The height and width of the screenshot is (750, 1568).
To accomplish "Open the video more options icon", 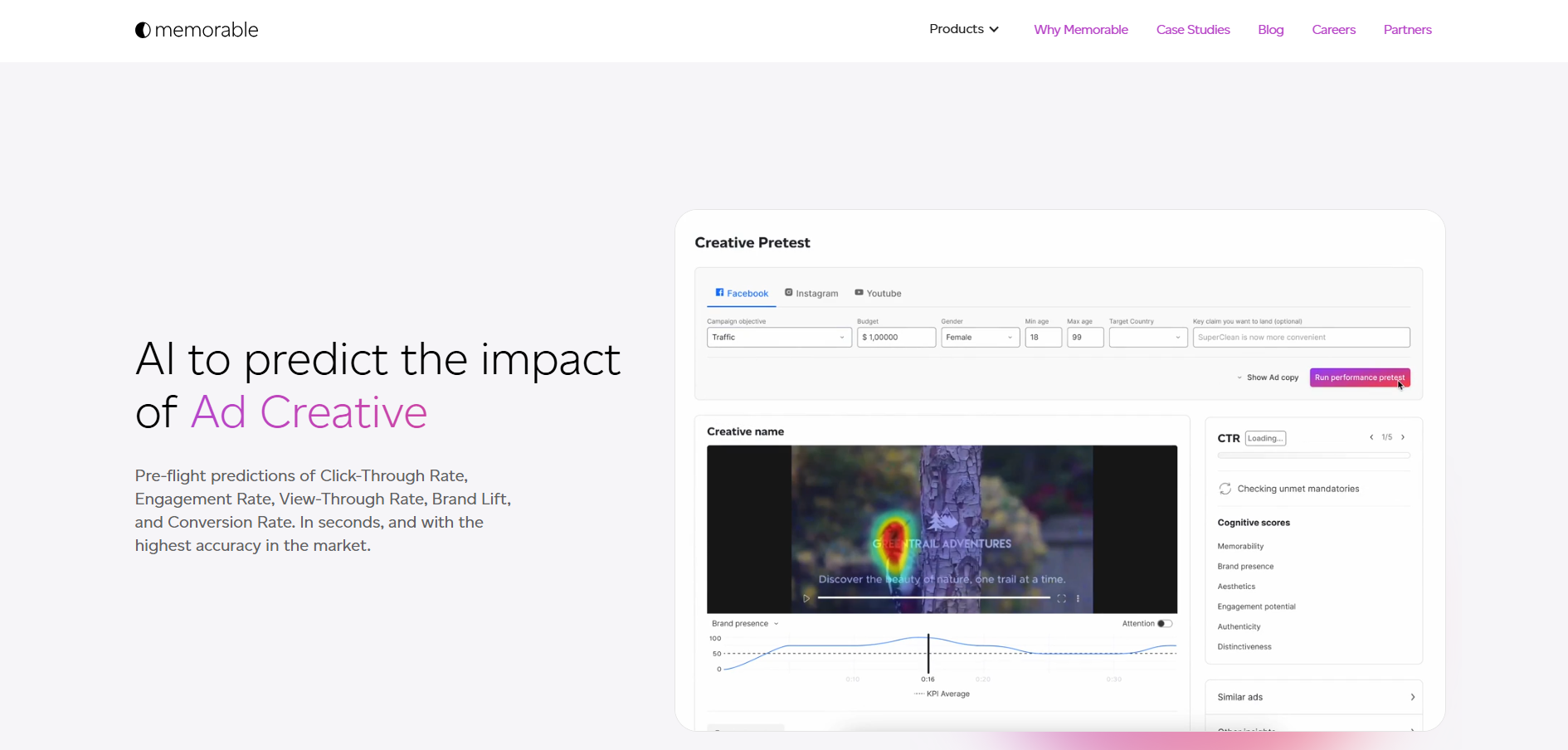I will pyautogui.click(x=1078, y=598).
